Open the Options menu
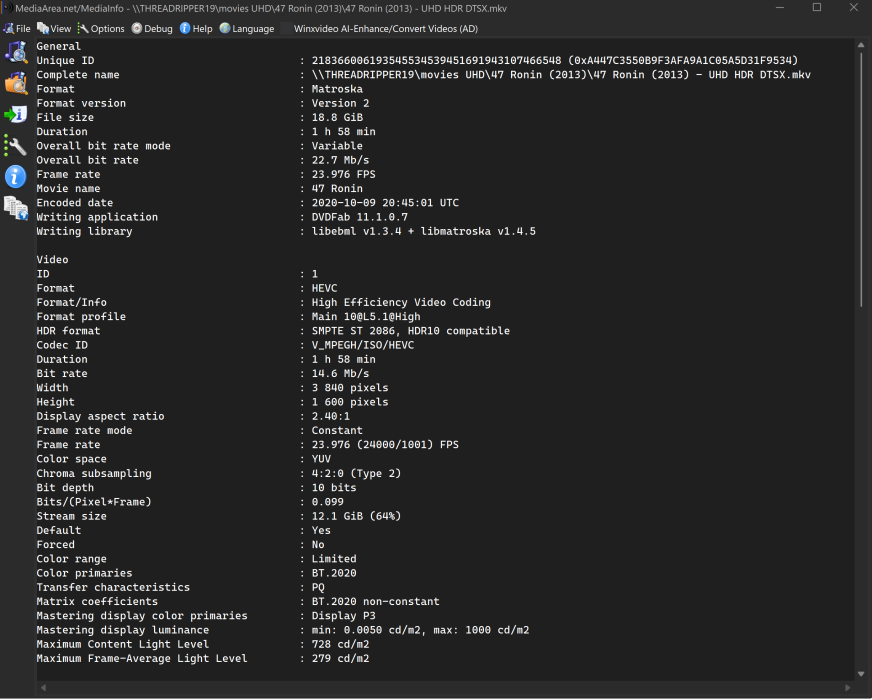Image resolution: width=872 pixels, height=700 pixels. (x=101, y=29)
